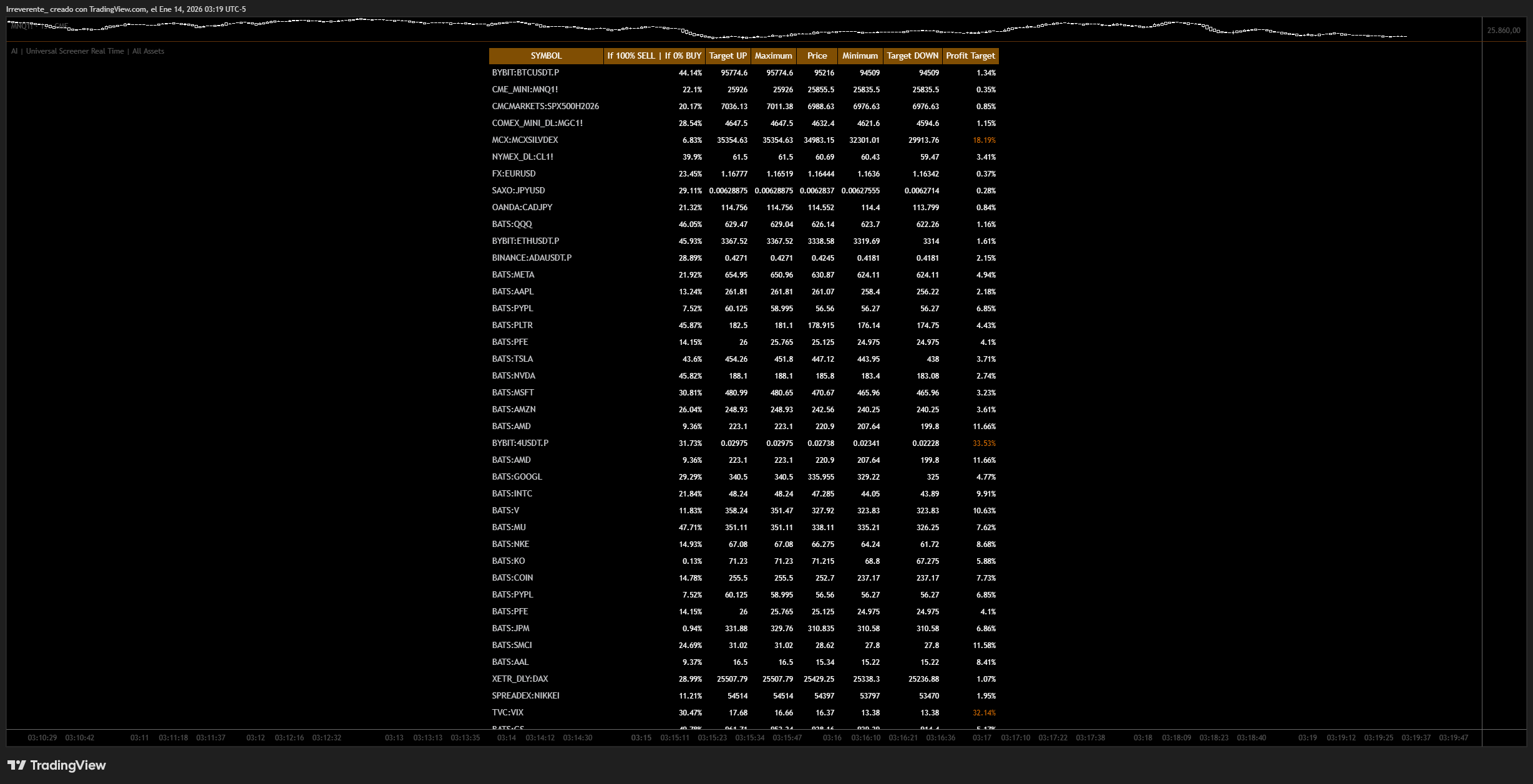This screenshot has height=784, width=1533.
Task: Click the MCX:MCXSILVDEX symbol
Action: [525, 140]
